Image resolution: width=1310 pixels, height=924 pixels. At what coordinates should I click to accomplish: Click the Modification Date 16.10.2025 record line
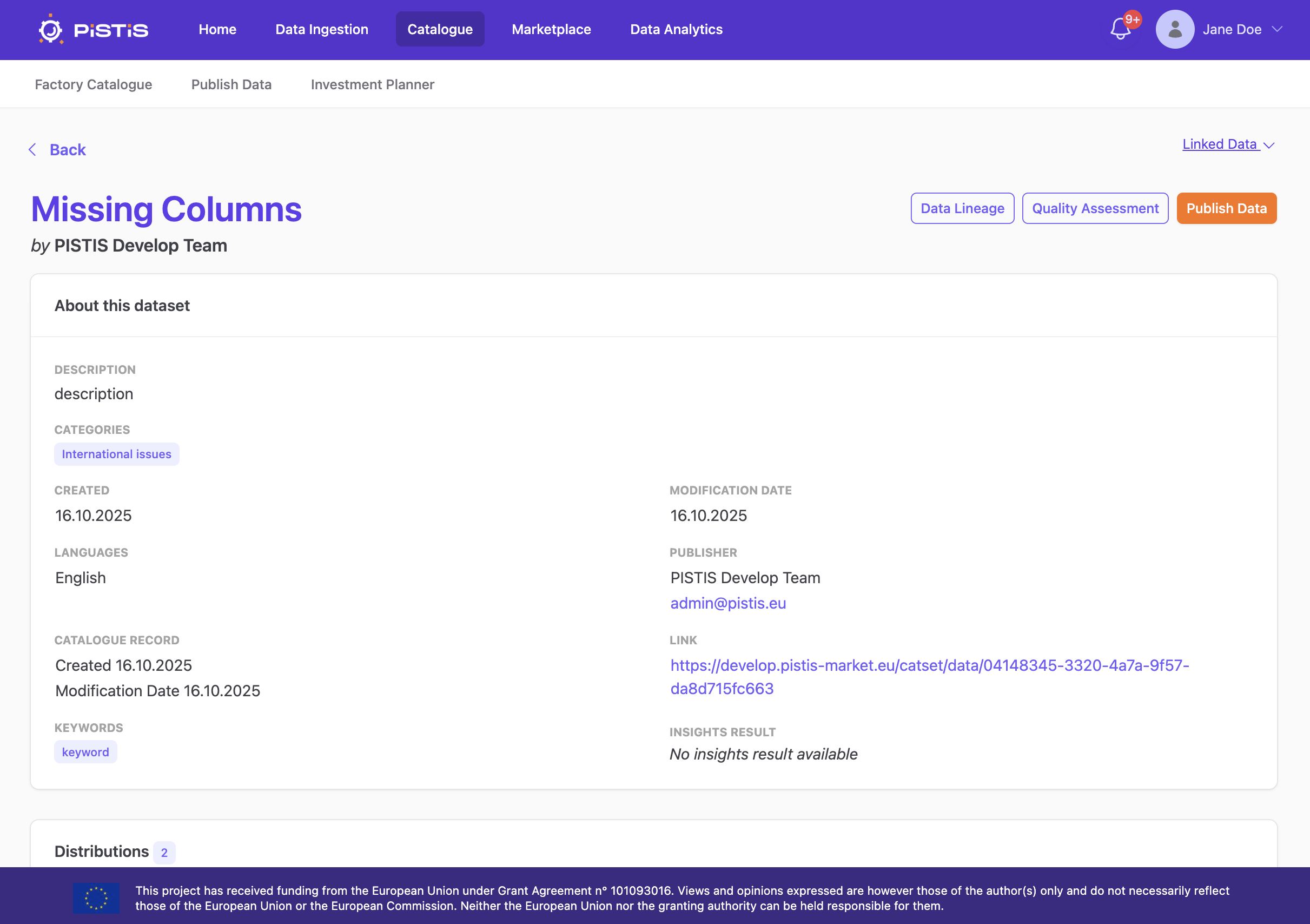pos(158,691)
